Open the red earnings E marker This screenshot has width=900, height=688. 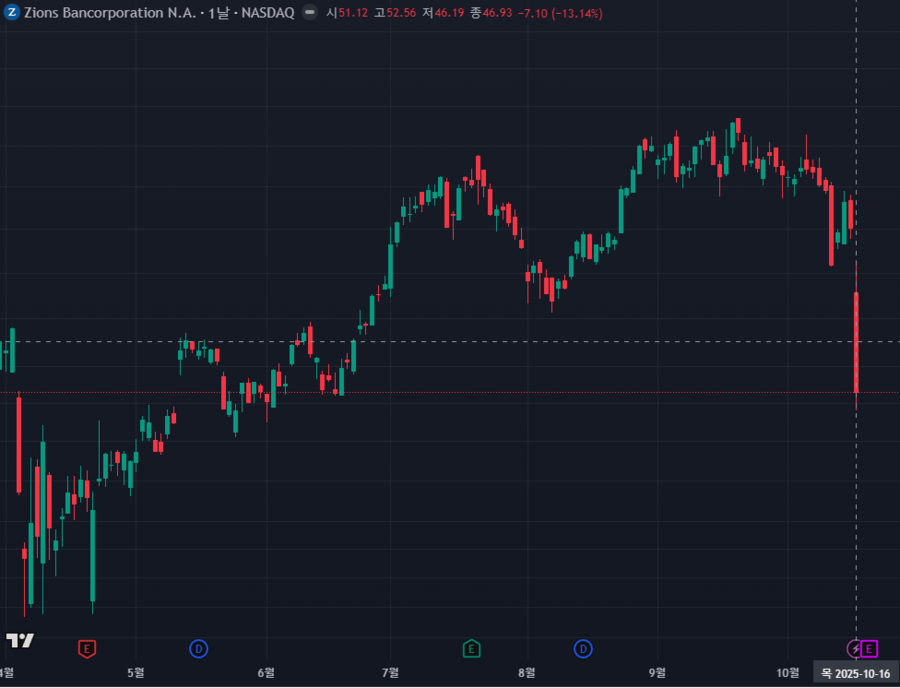87,649
